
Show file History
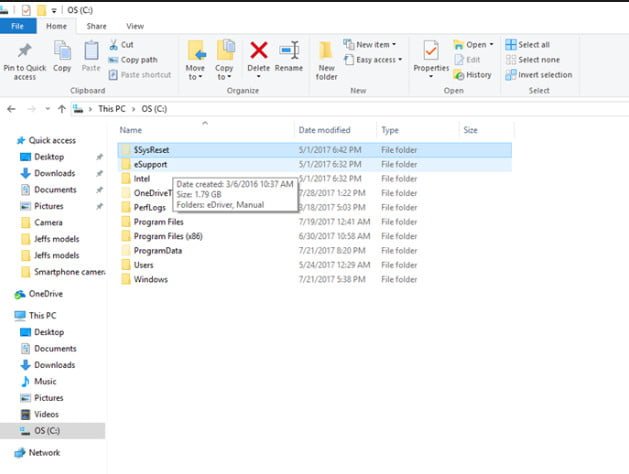coord(473,75)
